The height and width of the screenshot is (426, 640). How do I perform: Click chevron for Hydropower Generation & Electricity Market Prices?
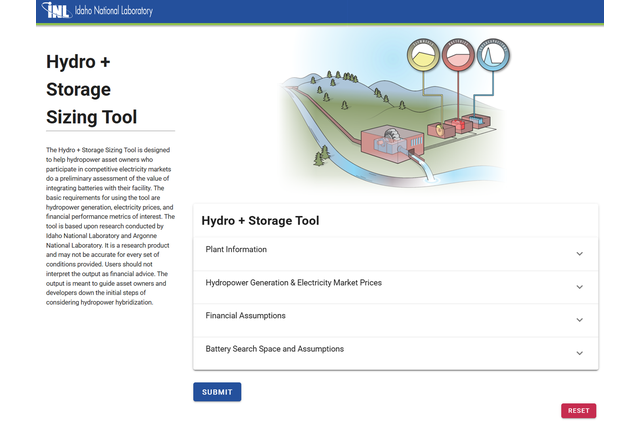pyautogui.click(x=579, y=287)
